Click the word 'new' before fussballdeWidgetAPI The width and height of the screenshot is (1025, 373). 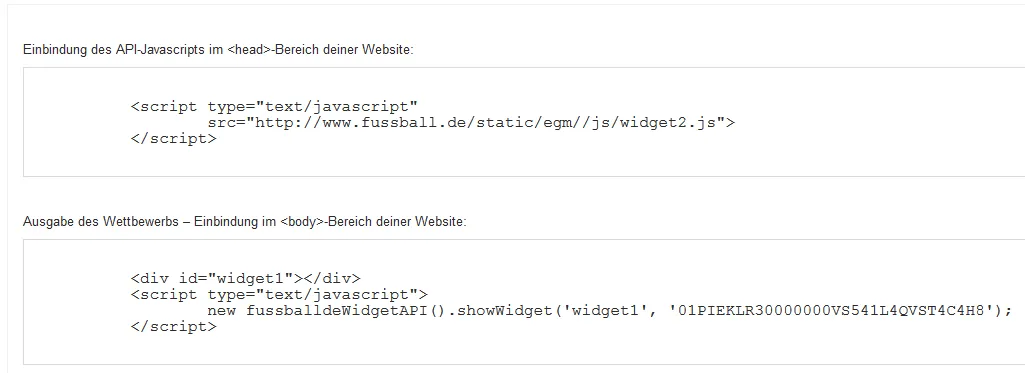pos(222,310)
